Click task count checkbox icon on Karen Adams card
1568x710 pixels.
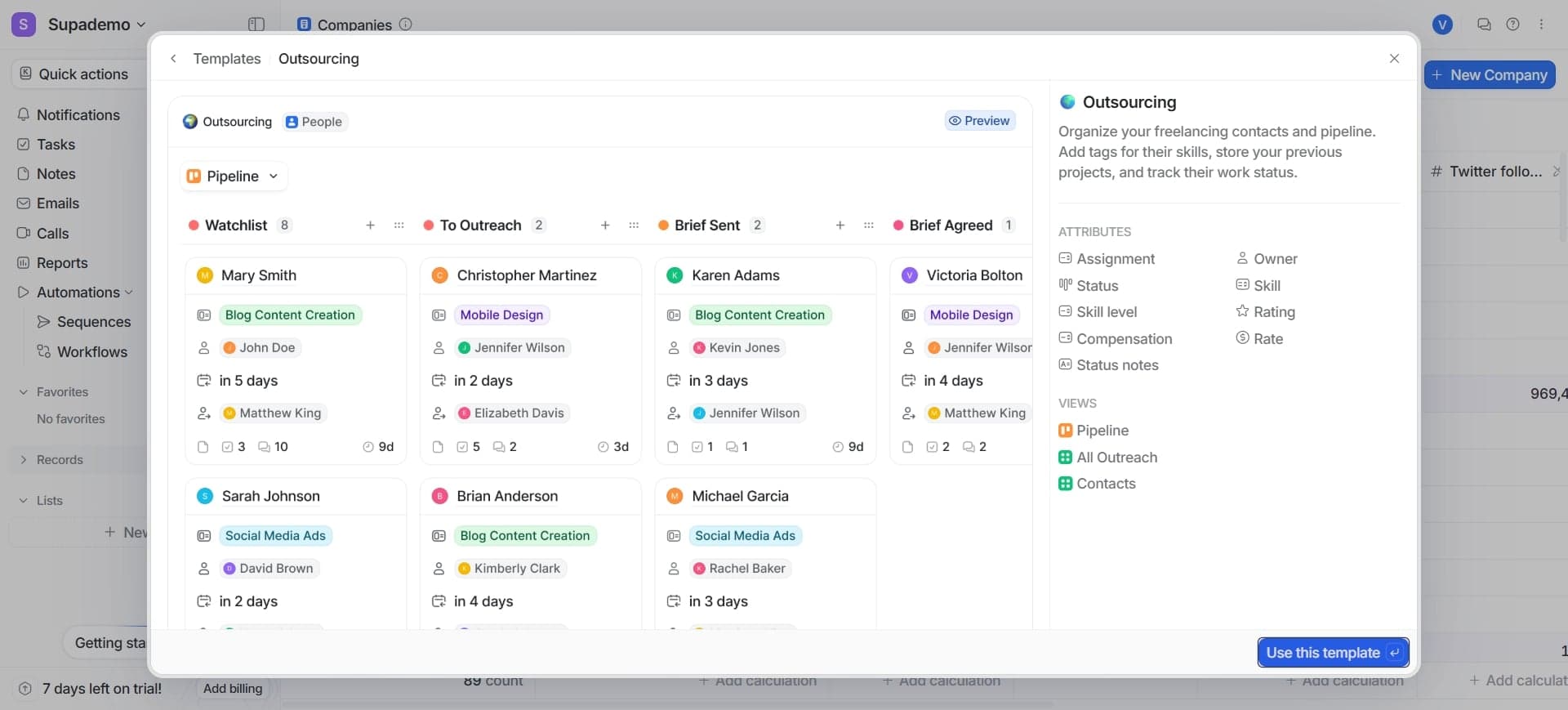tap(697, 447)
